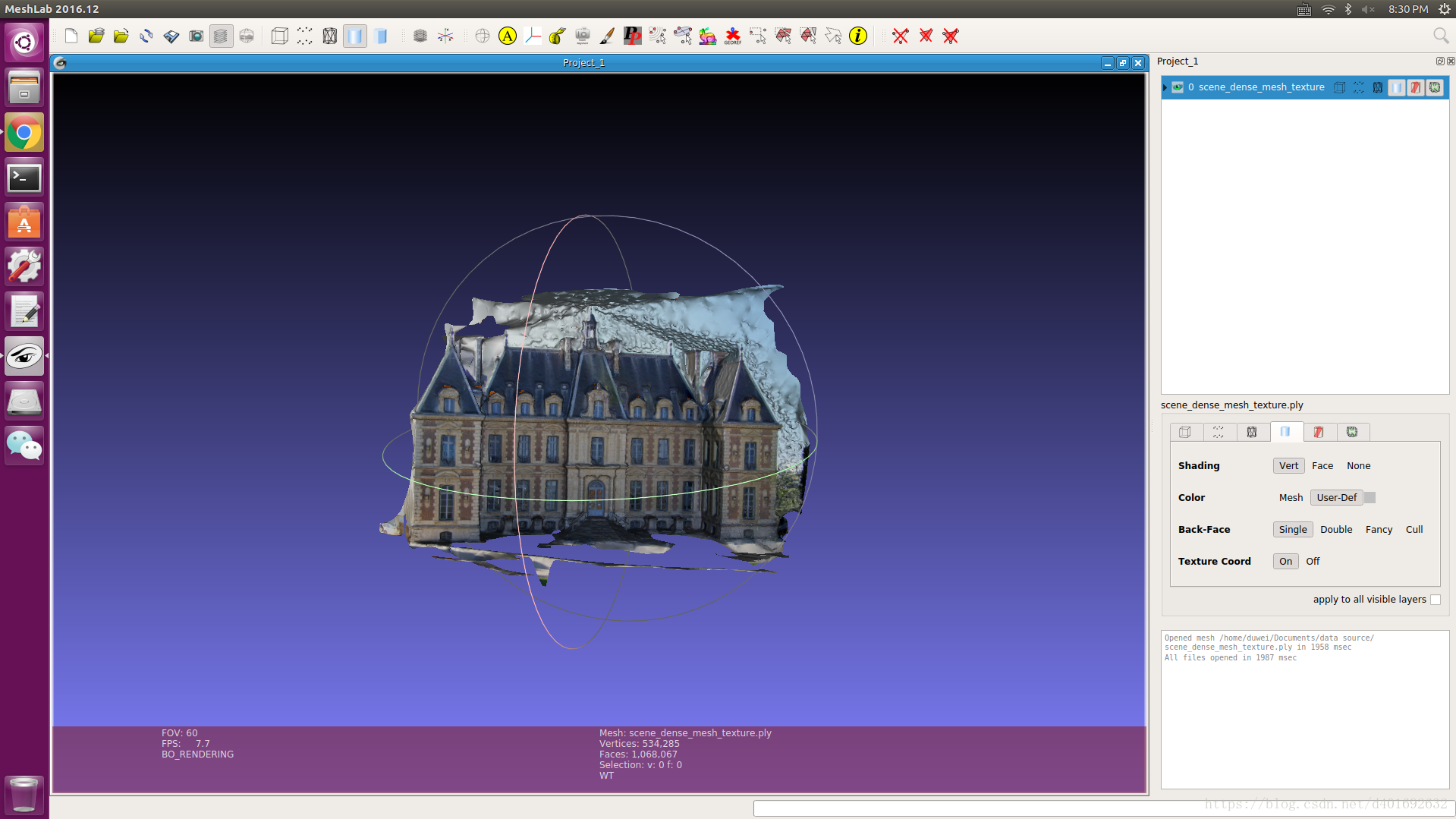The image size is (1456, 819).
Task: Toggle layer row red selection icon
Action: (1416, 87)
